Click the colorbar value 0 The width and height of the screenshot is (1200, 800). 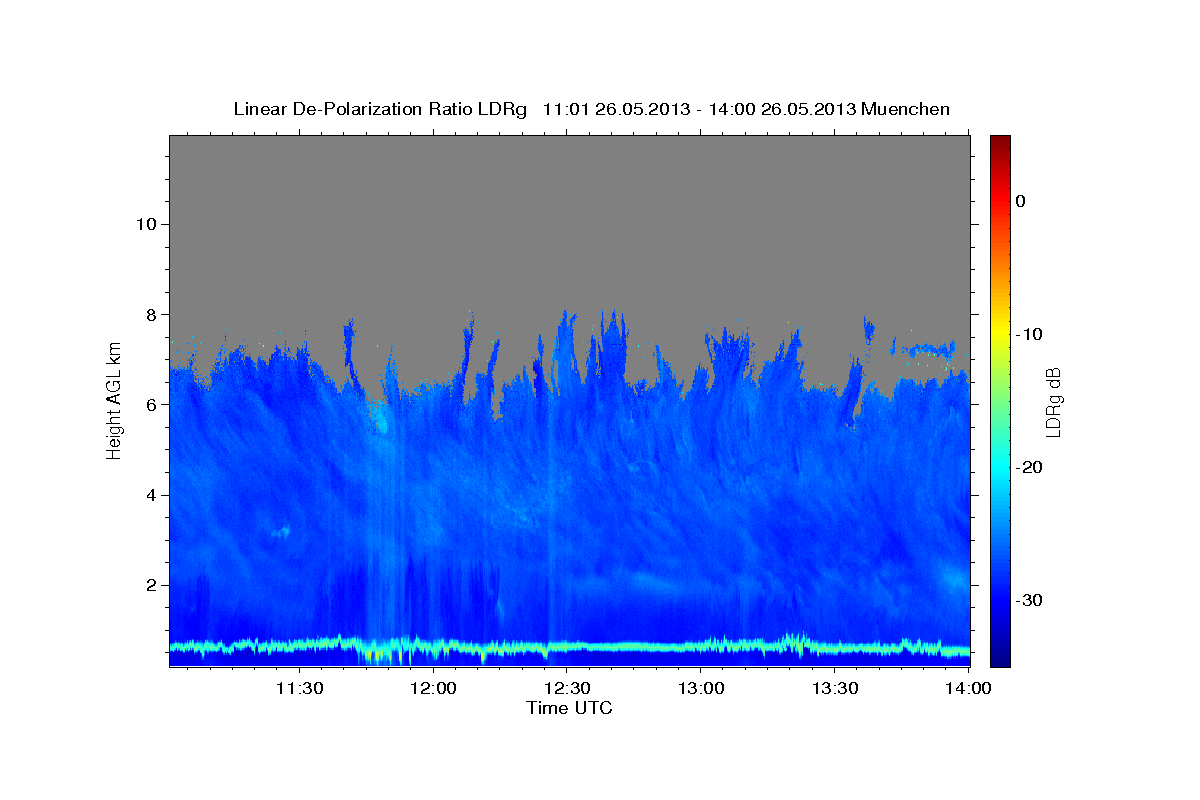tap(1020, 201)
